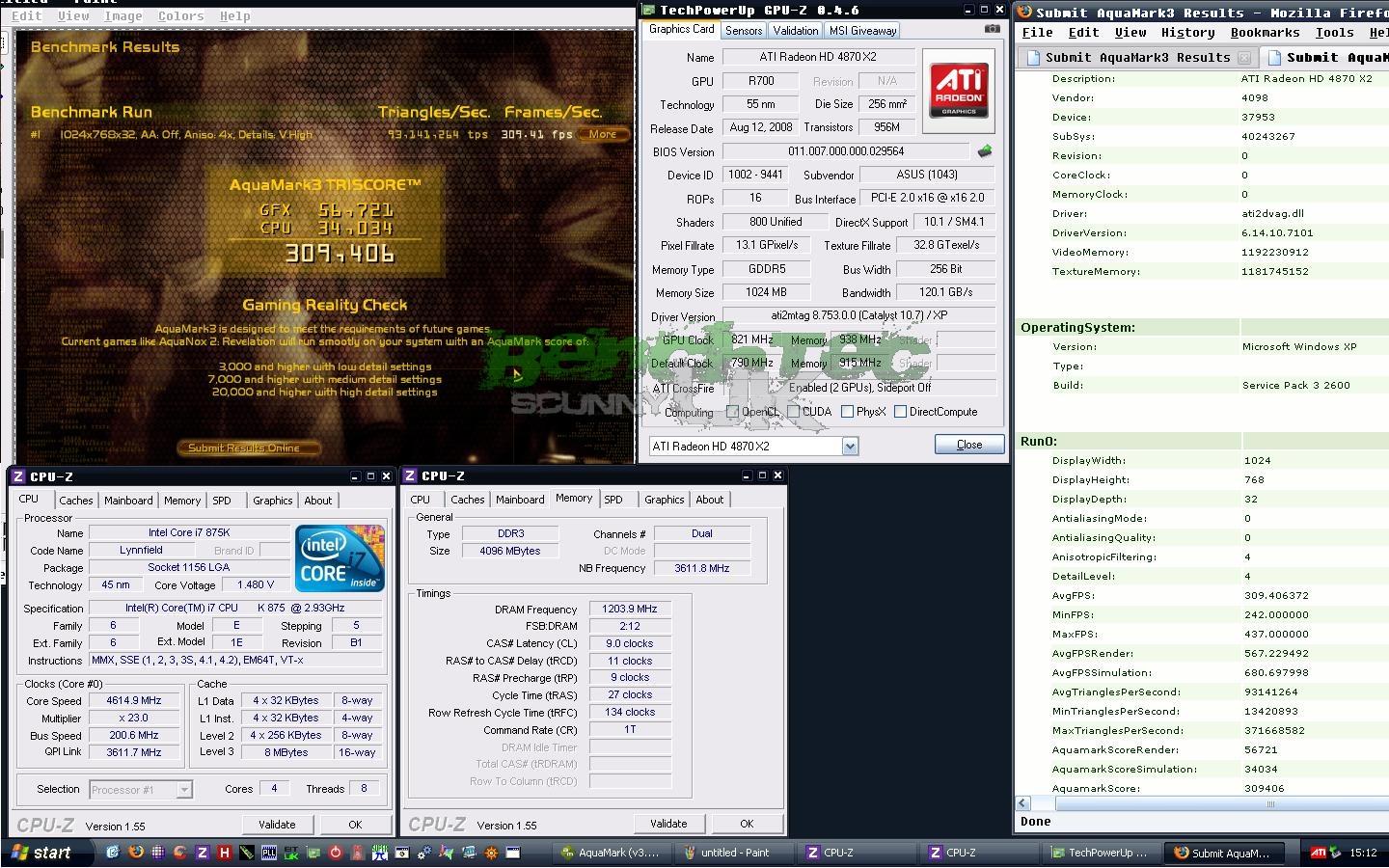Image resolution: width=1389 pixels, height=868 pixels.
Task: Switch to the Validation tab in GPU-Z
Action: tap(796, 31)
